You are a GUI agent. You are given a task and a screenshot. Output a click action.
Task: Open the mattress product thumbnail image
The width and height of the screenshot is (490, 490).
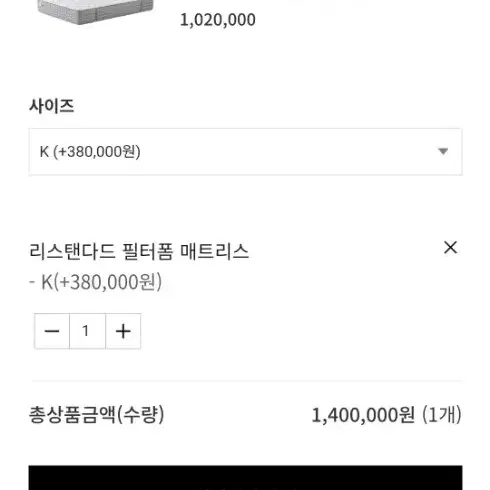click(x=95, y=12)
